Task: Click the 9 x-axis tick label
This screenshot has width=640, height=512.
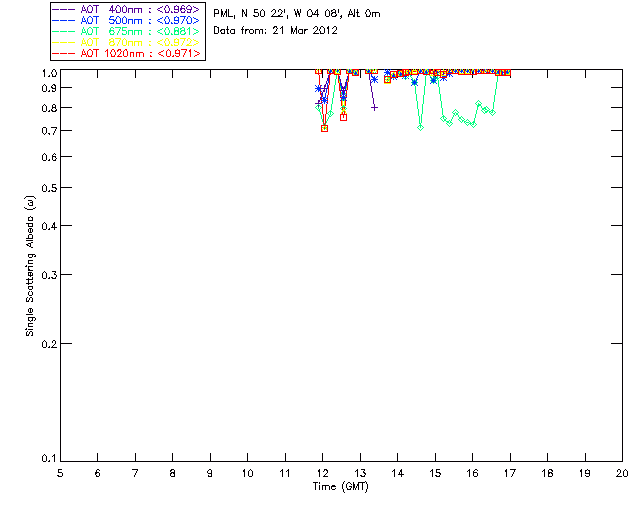Action: 210,474
